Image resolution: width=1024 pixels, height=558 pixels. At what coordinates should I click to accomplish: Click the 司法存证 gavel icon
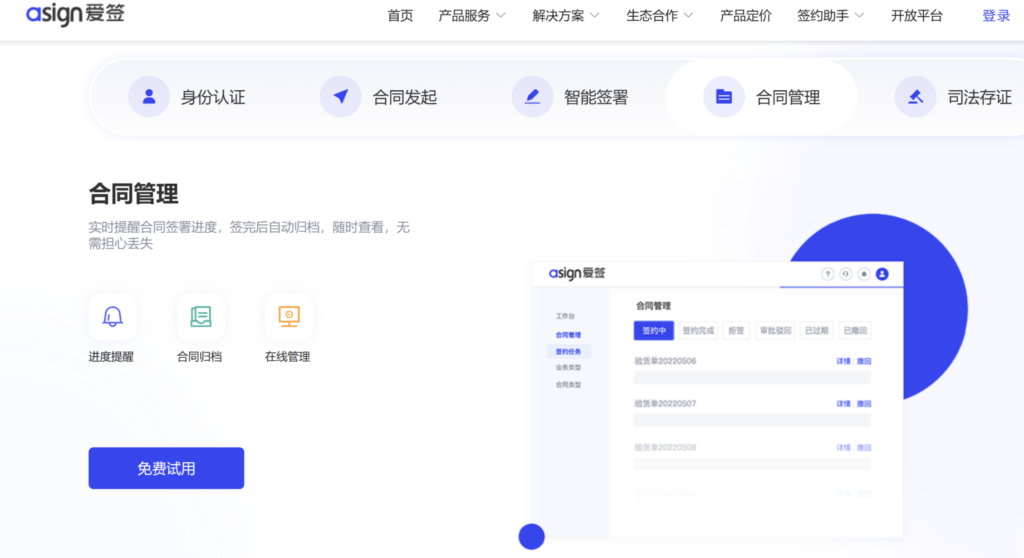click(x=915, y=97)
